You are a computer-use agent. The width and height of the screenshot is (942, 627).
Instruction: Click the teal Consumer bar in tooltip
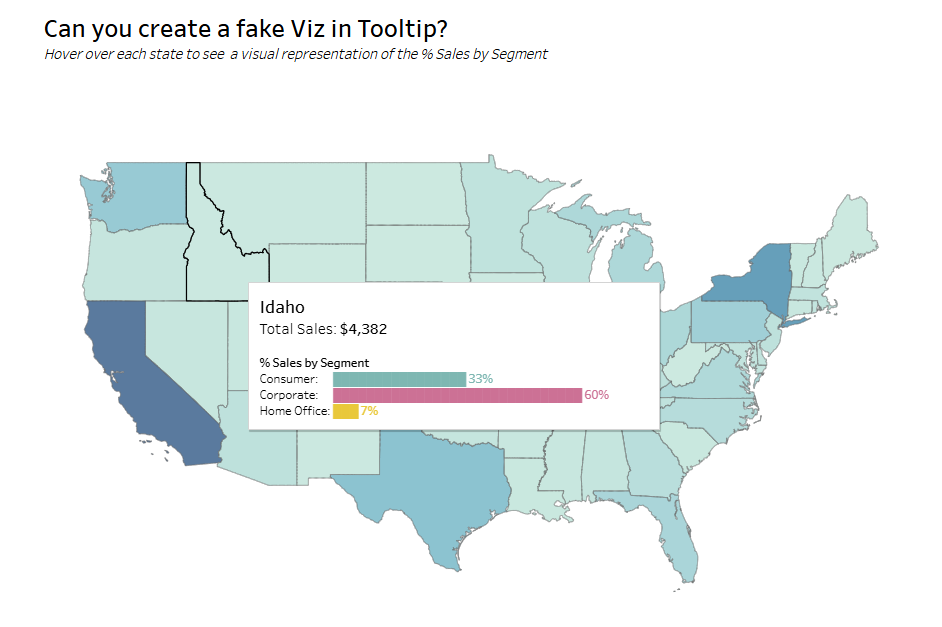[x=399, y=379]
